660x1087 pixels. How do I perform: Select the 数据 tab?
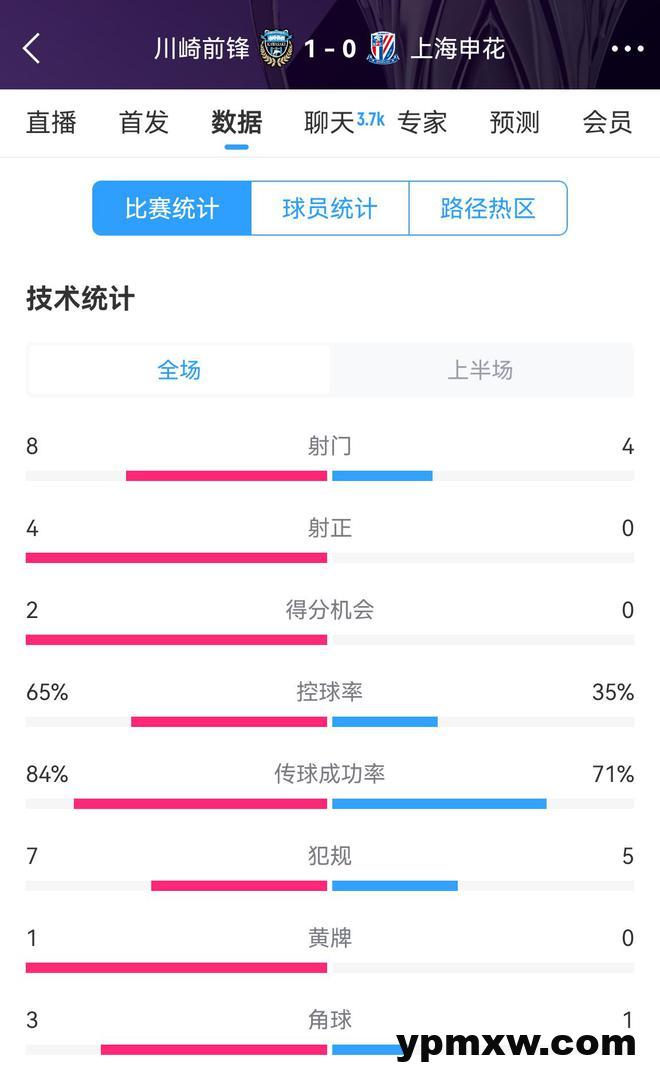[x=237, y=122]
